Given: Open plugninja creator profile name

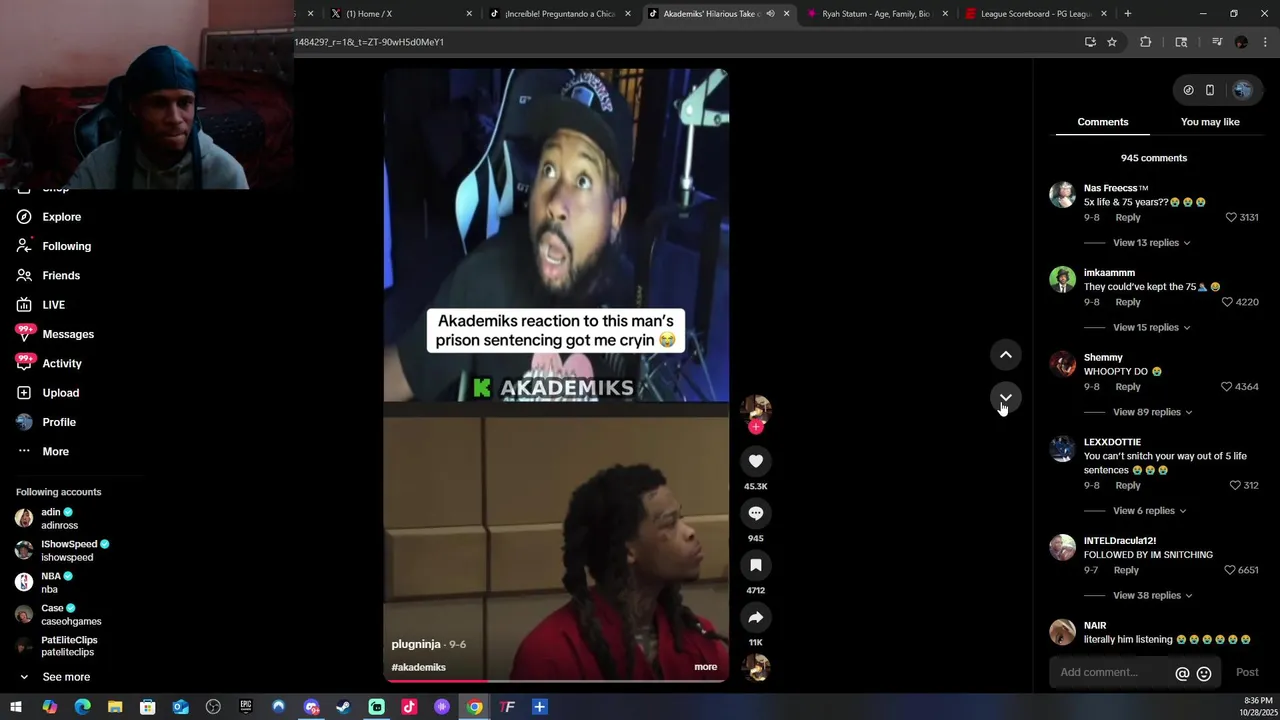Looking at the screenshot, I should tap(416, 645).
